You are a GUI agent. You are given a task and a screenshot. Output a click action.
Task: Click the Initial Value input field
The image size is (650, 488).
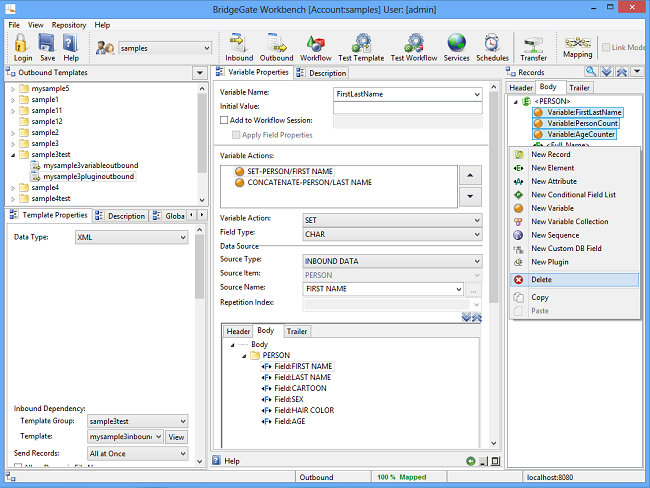[407, 107]
